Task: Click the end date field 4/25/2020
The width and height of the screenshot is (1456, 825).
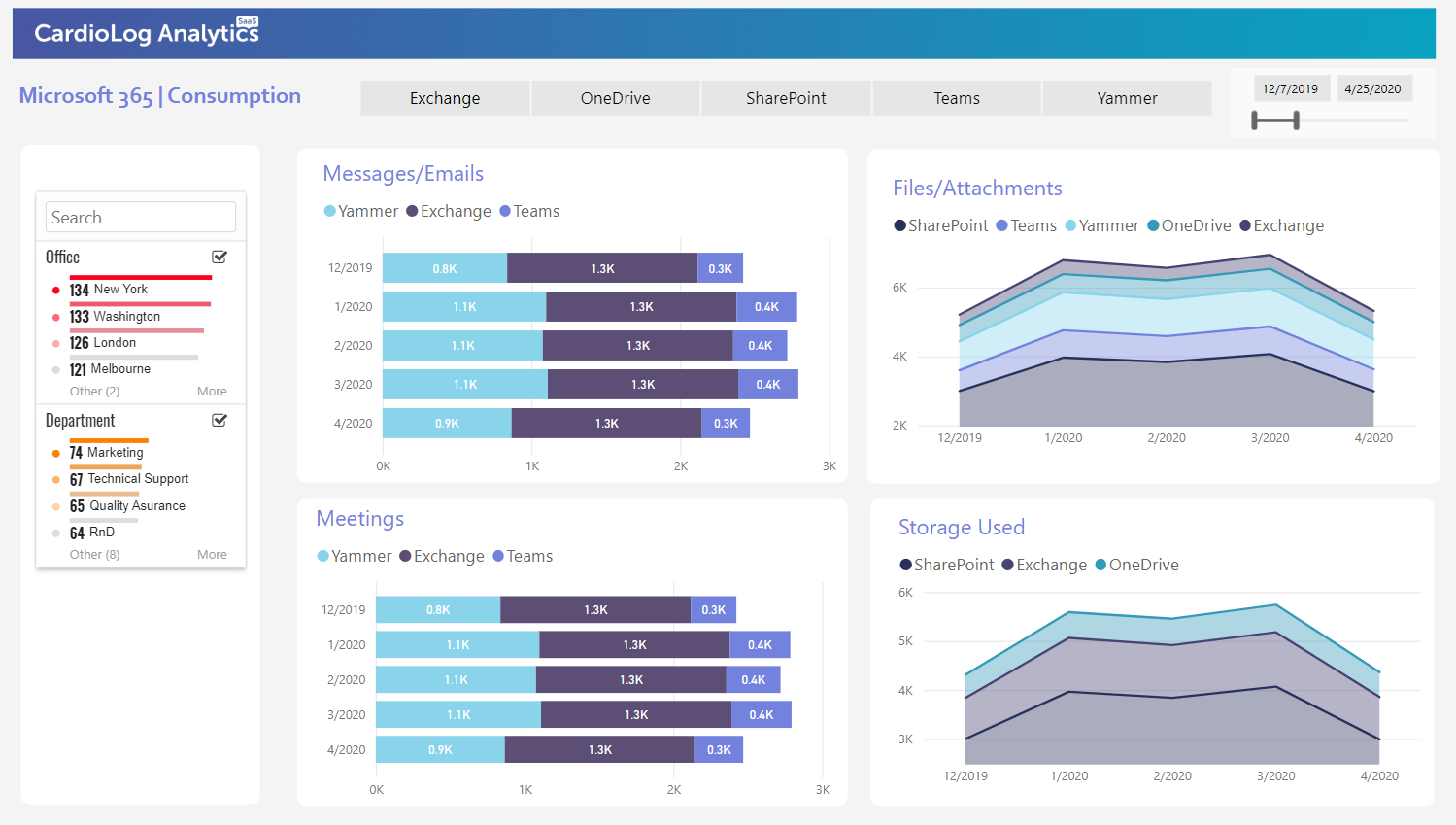Action: coord(1373,88)
